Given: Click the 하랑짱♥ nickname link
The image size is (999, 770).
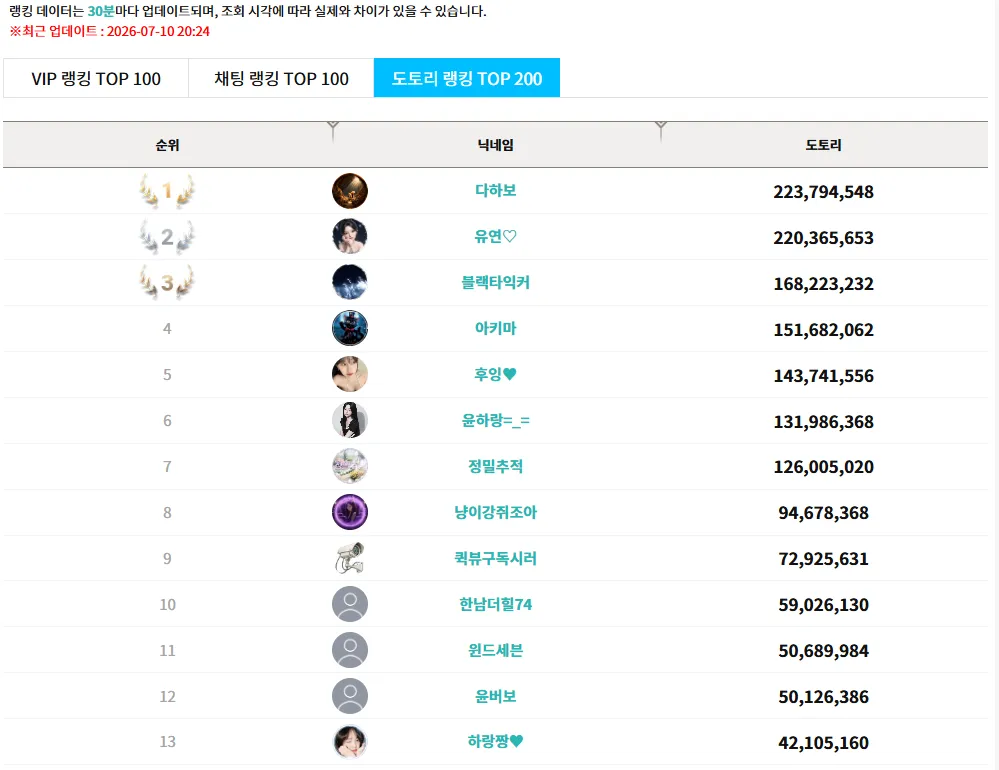Looking at the screenshot, I should pos(495,741).
